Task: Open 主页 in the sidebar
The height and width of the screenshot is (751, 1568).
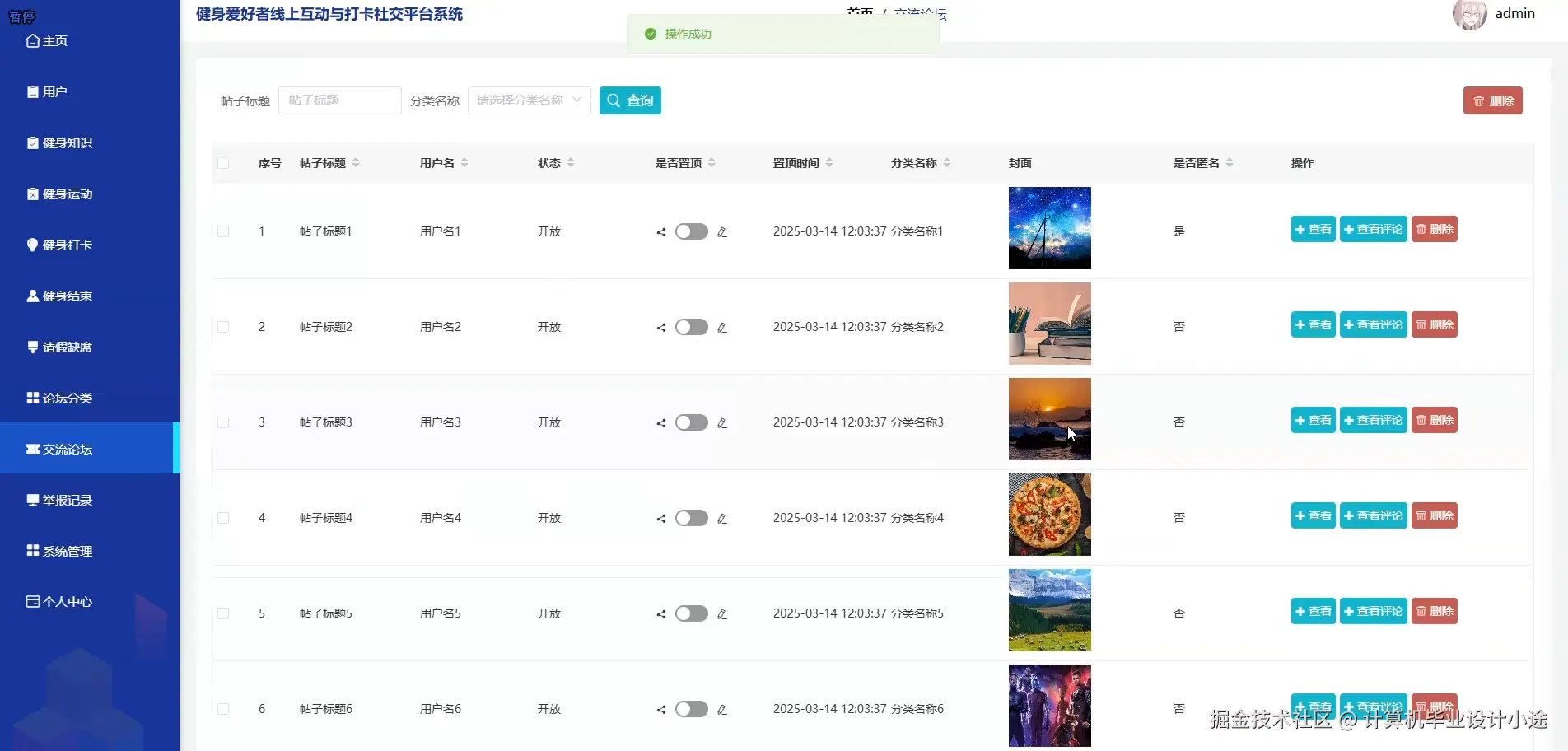Action: pos(90,41)
